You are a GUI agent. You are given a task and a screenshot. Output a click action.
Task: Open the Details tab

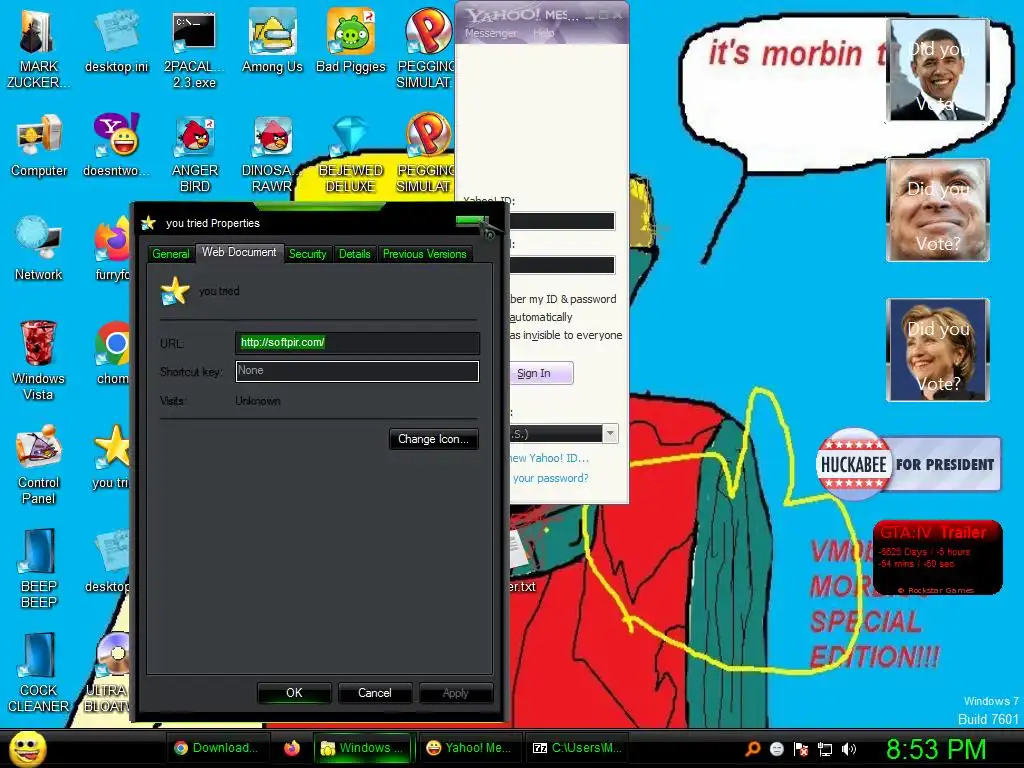click(355, 254)
